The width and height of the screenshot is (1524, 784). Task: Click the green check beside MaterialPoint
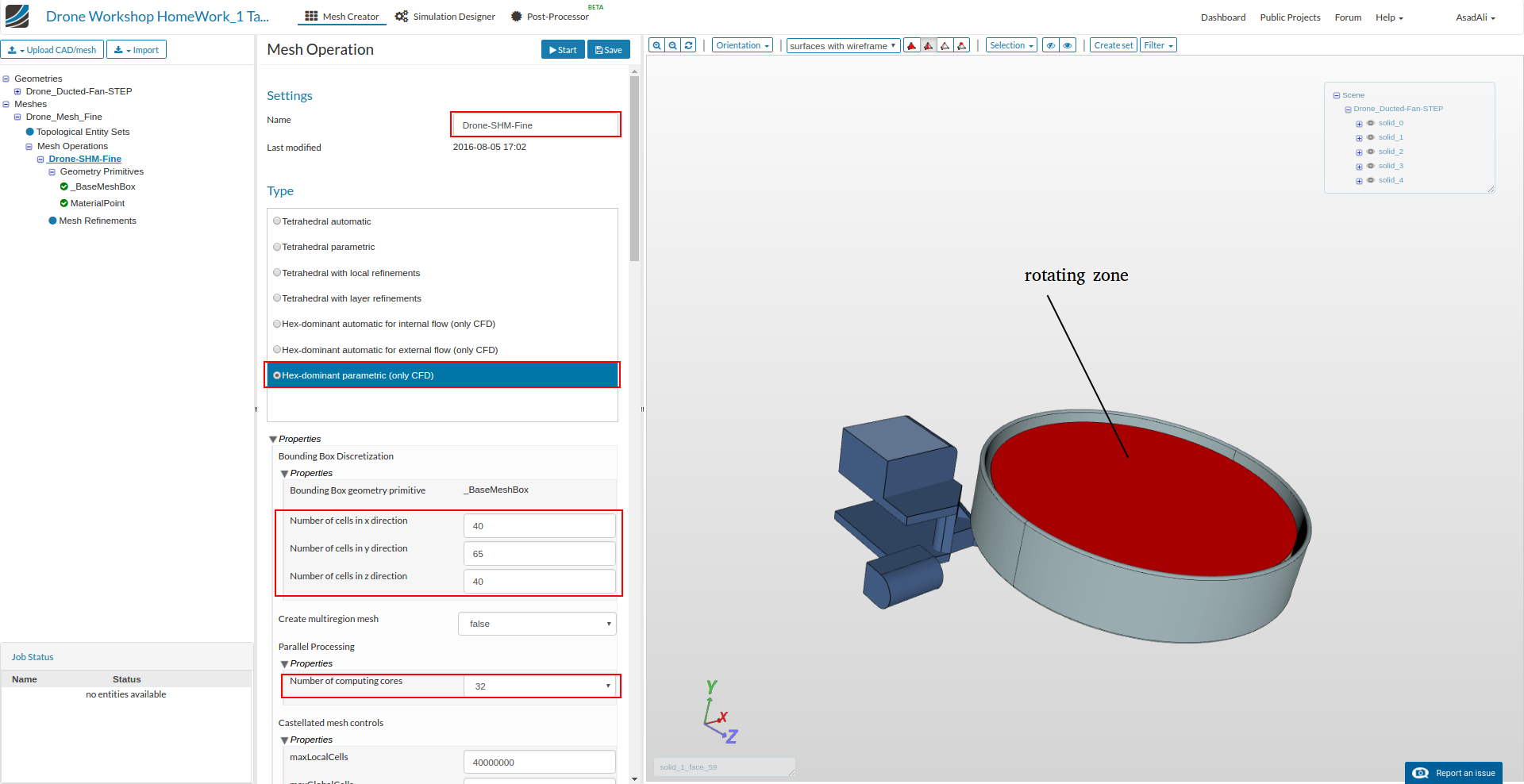(64, 203)
